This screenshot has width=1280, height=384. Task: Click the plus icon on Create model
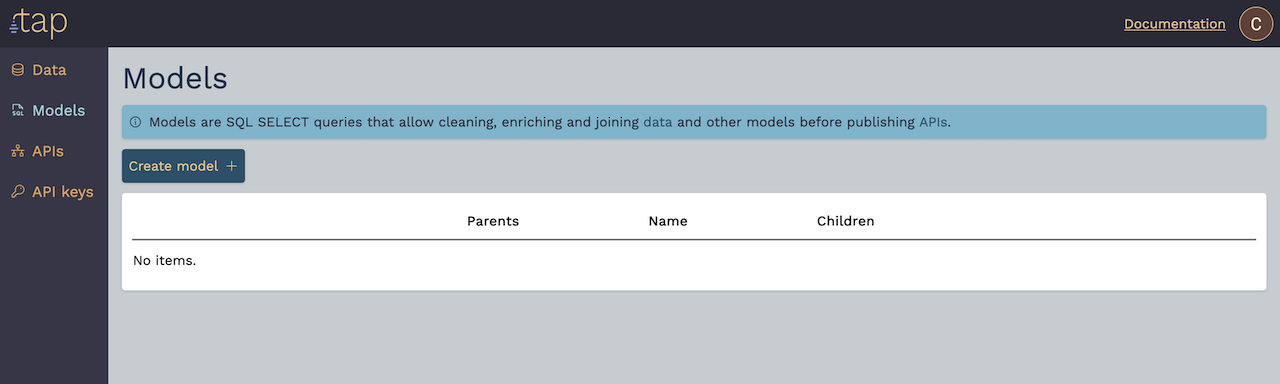click(231, 166)
